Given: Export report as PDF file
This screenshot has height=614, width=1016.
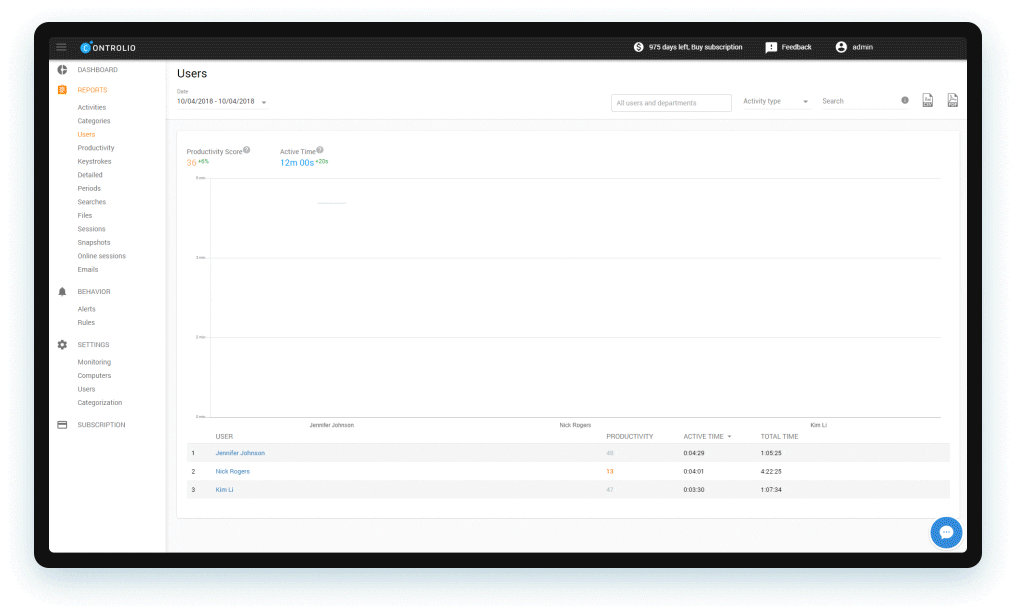Looking at the screenshot, I should tap(952, 101).
